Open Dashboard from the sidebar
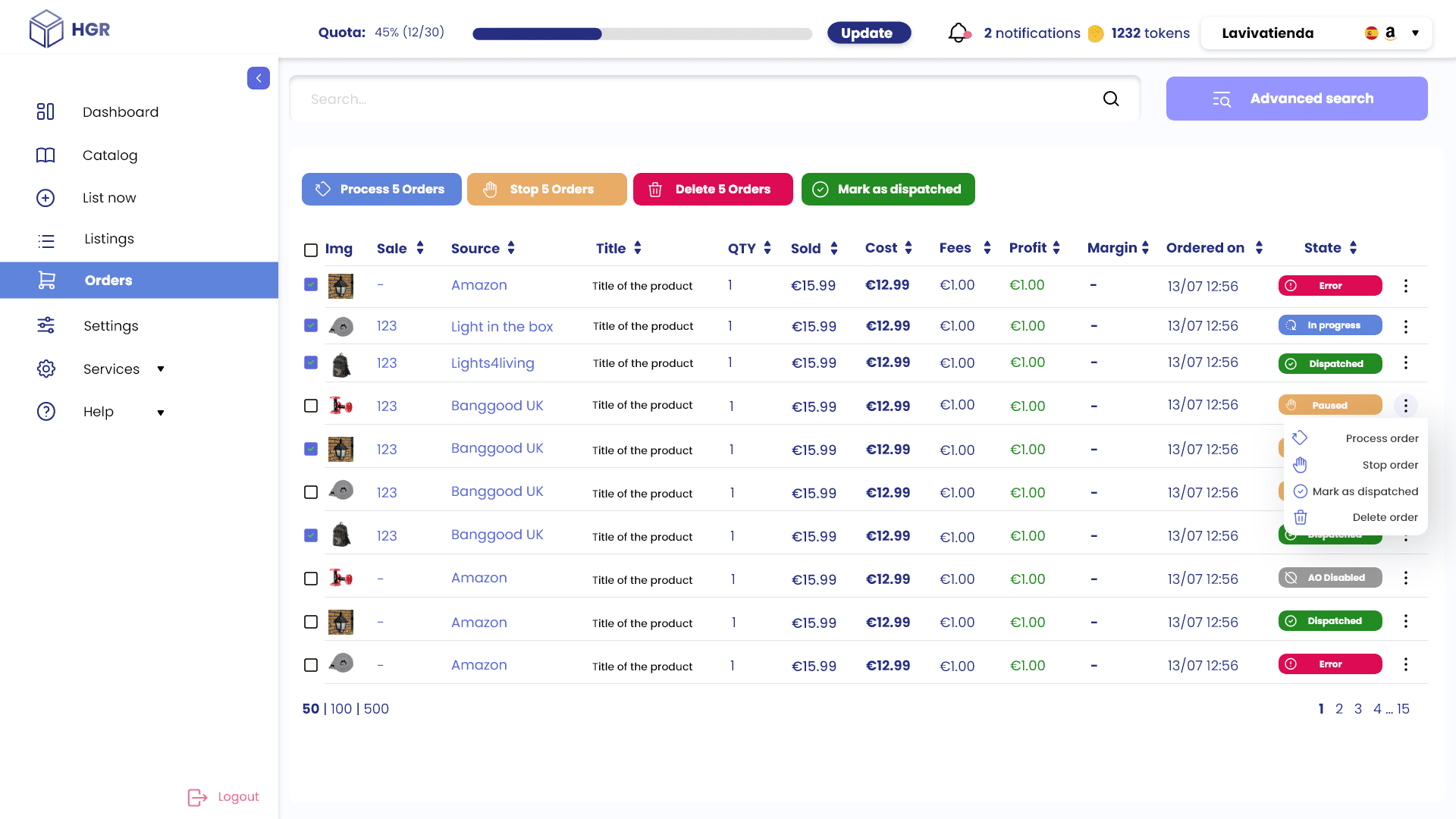1456x819 pixels. coord(121,112)
